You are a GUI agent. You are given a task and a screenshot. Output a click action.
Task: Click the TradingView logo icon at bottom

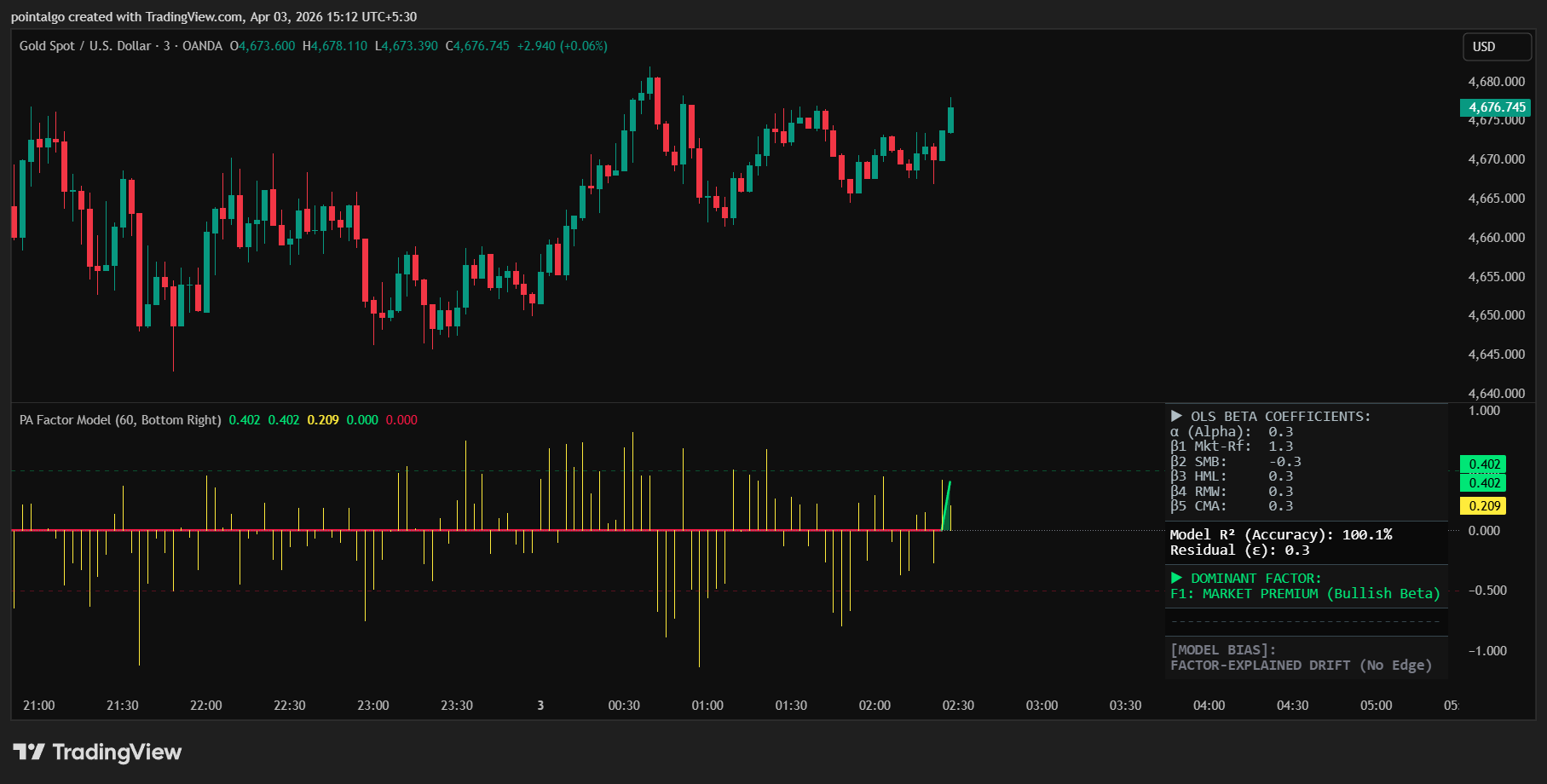pyautogui.click(x=29, y=752)
